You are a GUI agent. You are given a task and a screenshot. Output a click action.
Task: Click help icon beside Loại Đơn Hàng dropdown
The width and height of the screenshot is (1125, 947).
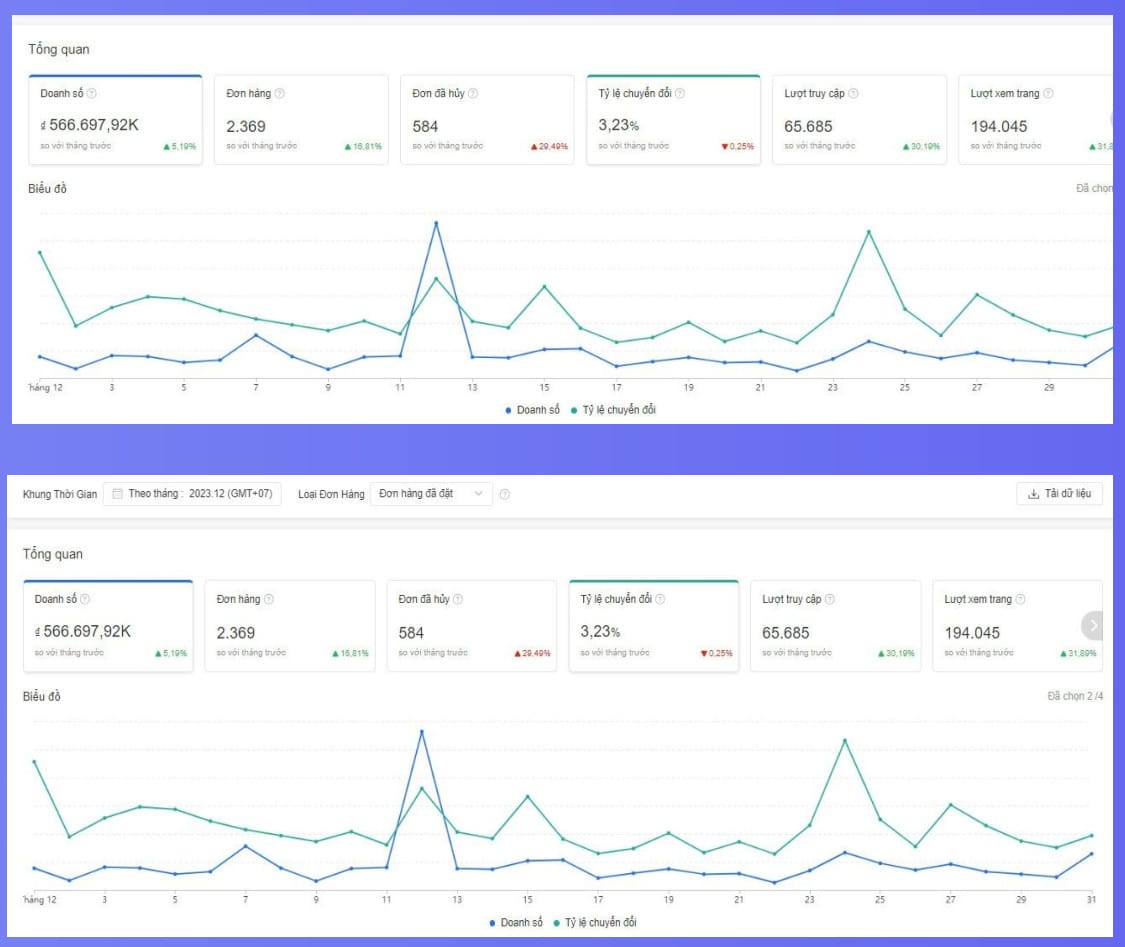[x=504, y=494]
